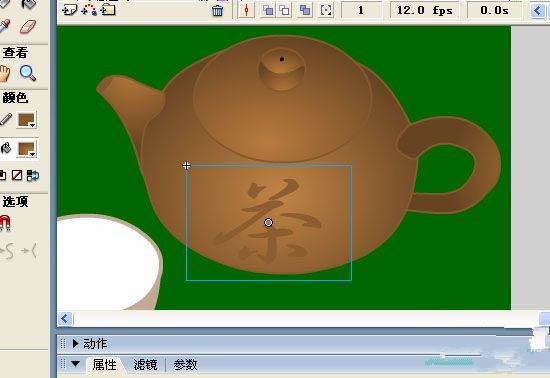
Task: Toggle Edit Multiple Frames button
Action: 304,10
